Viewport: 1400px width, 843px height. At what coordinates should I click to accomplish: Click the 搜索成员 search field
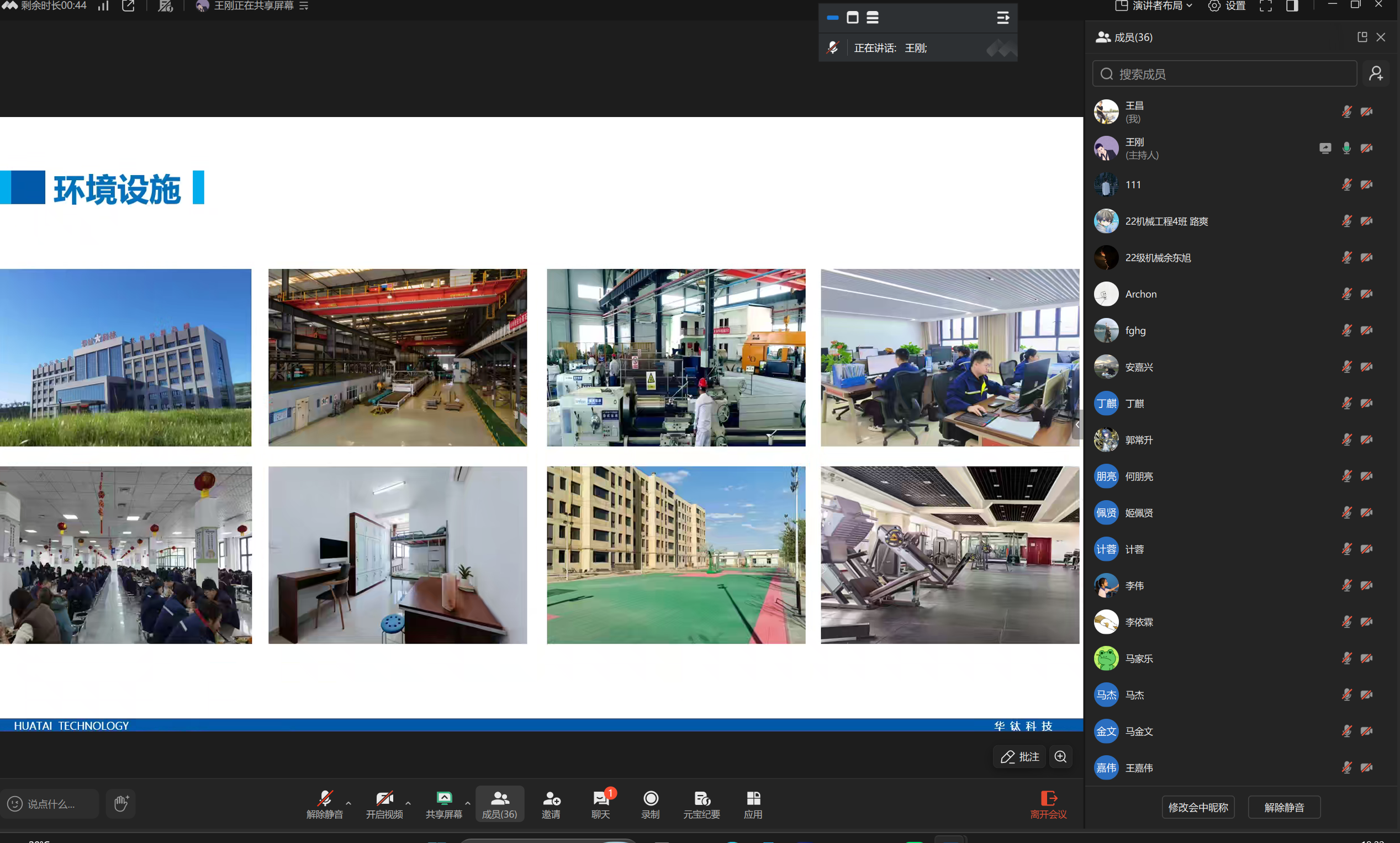(1224, 74)
